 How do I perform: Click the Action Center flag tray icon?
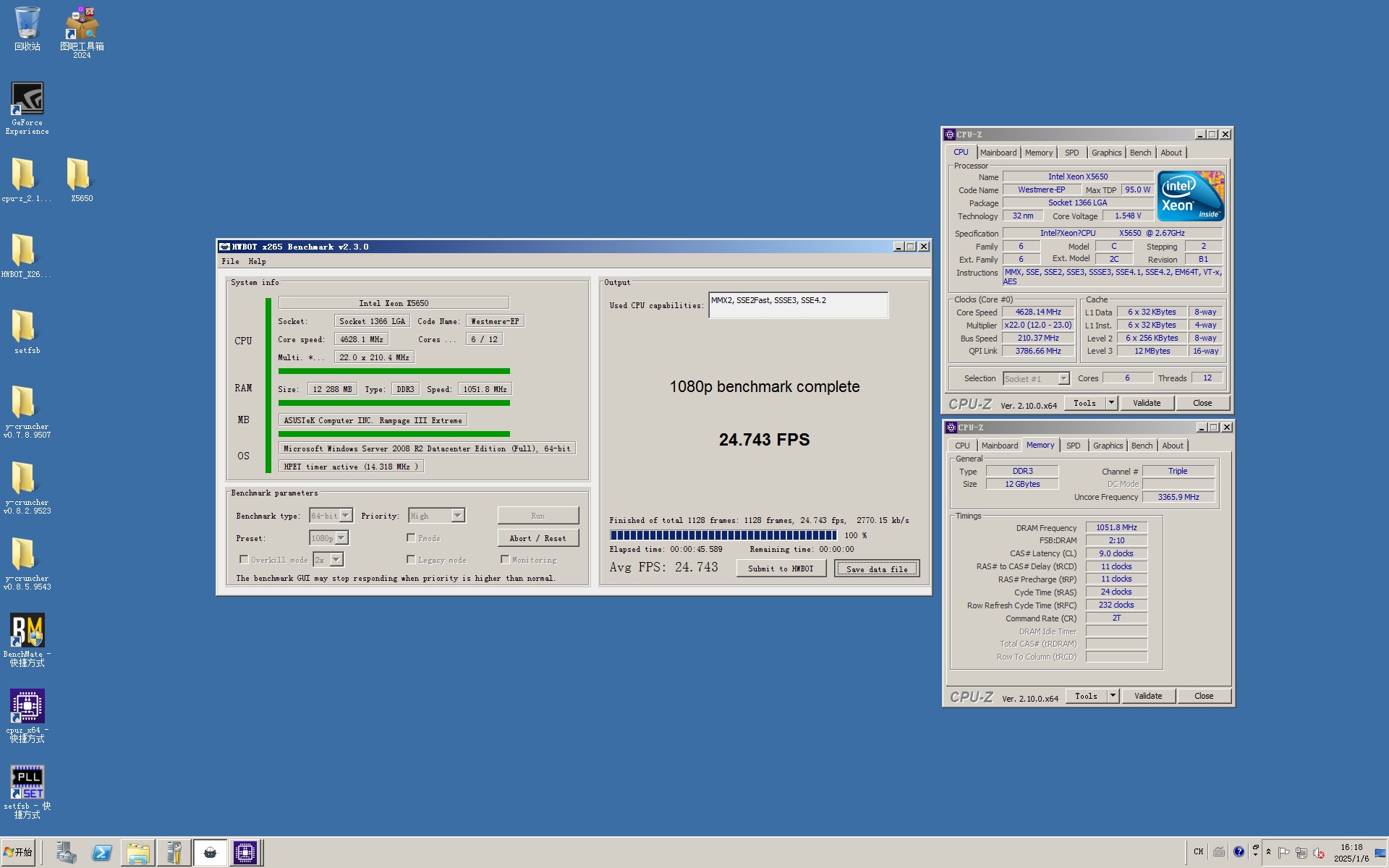[x=1283, y=852]
